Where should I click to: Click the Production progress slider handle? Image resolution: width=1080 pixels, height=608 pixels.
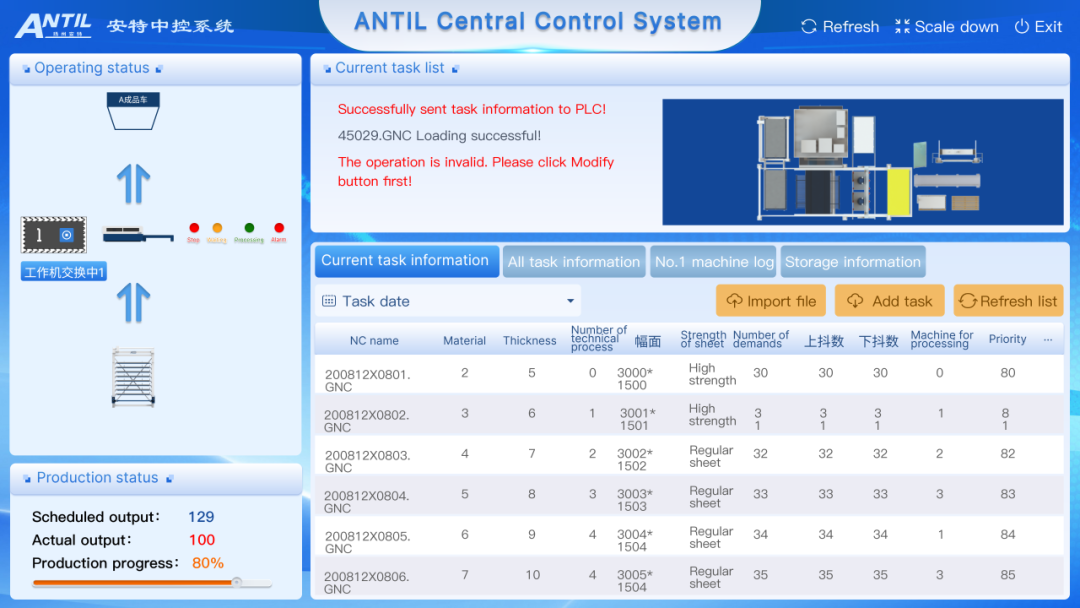tap(237, 582)
